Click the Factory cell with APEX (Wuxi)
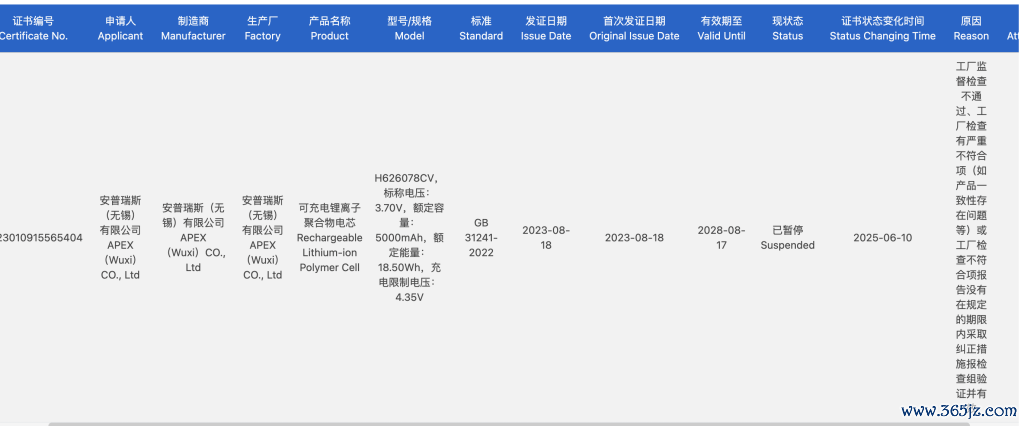Image resolution: width=1024 pixels, height=426 pixels. [263, 238]
